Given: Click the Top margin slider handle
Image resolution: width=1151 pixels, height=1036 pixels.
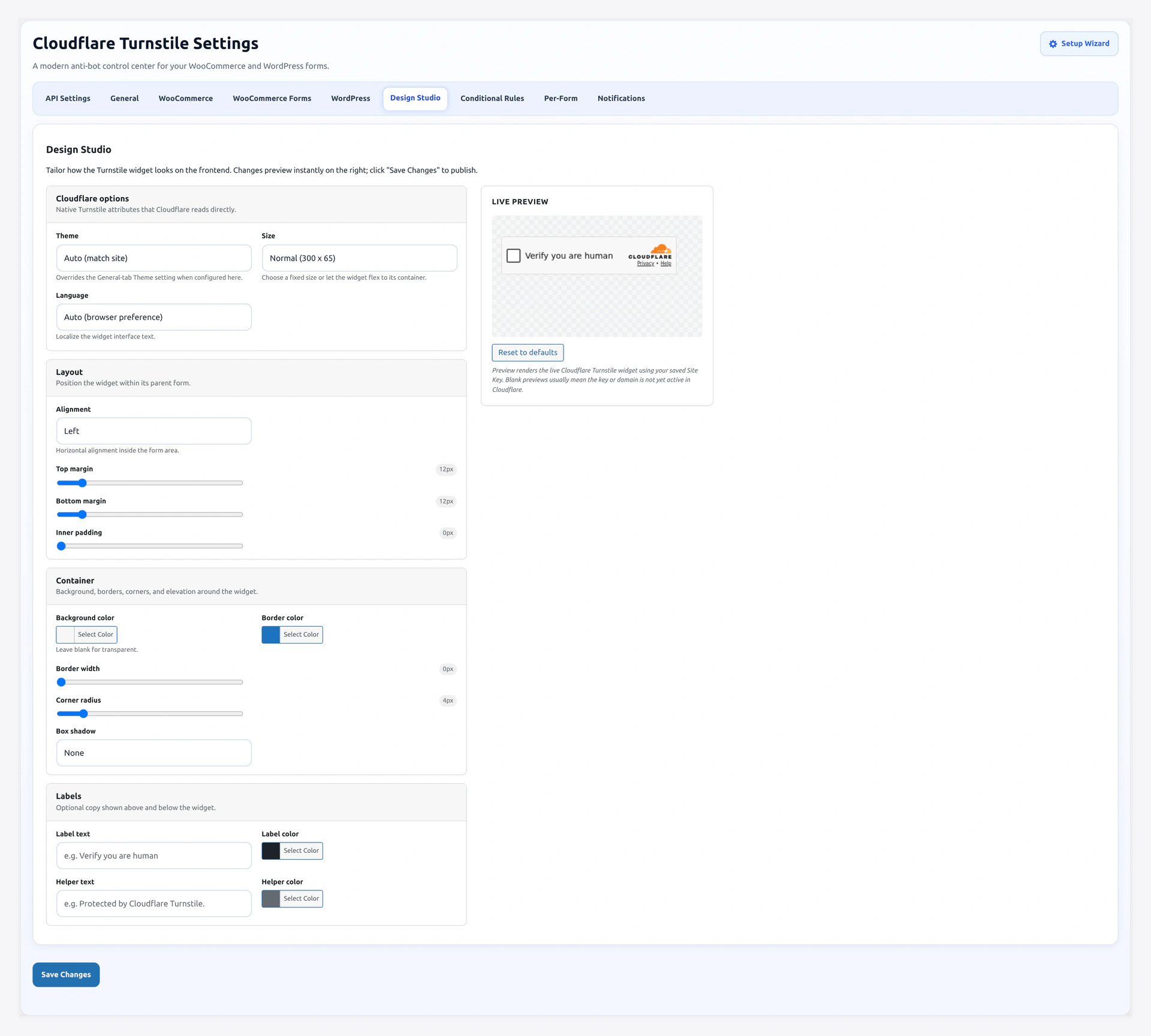Looking at the screenshot, I should tap(83, 483).
